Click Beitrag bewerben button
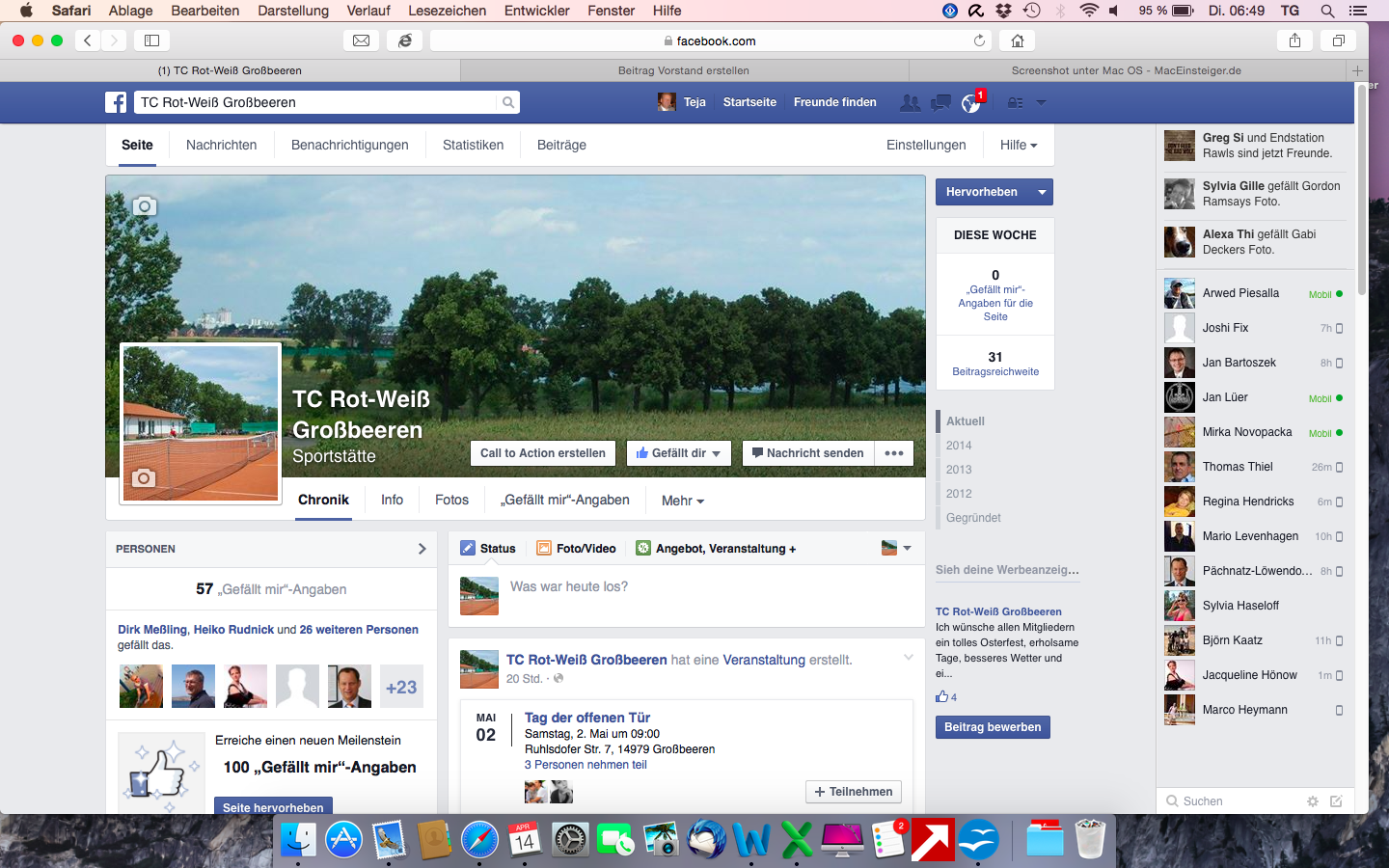Viewport: 1389px width, 868px height. (993, 727)
